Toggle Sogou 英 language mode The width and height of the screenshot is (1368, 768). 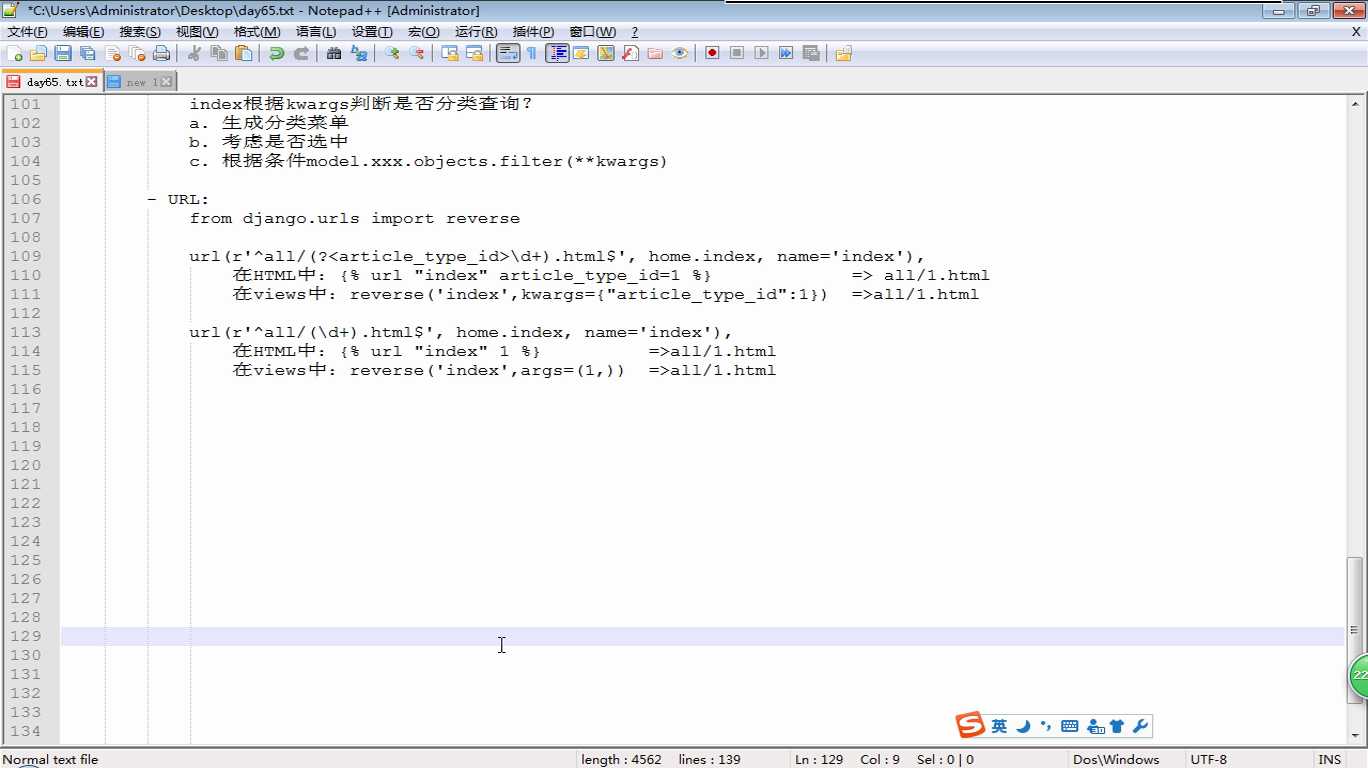pos(999,727)
